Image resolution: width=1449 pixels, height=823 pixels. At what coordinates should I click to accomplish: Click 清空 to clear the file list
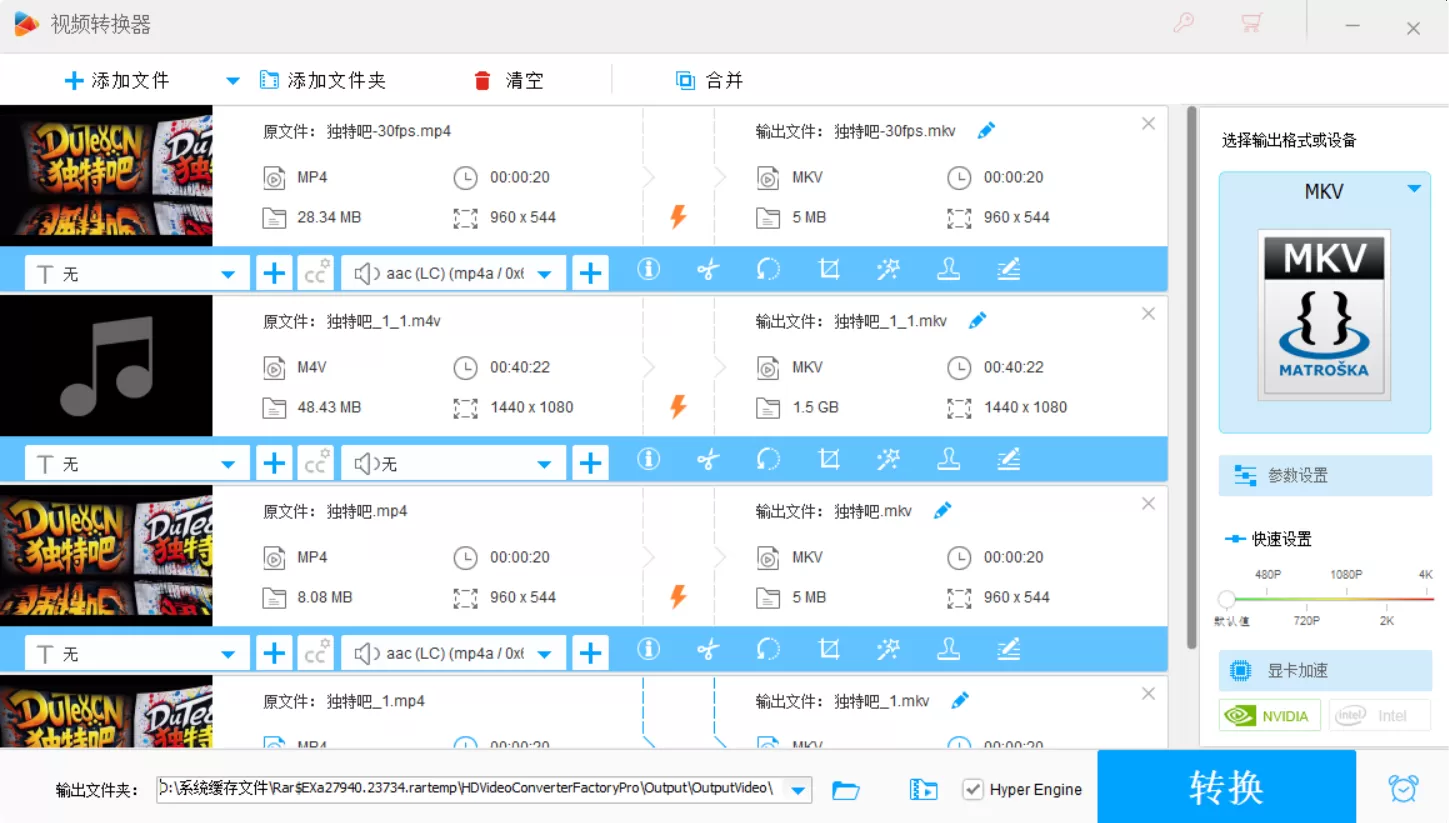[x=509, y=80]
